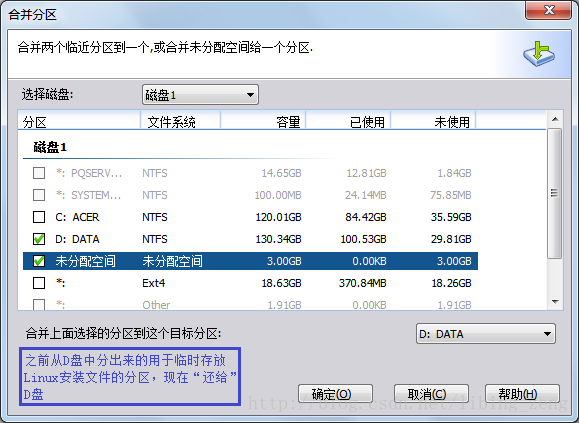Click the list scrollbar down arrow
This screenshot has height=423, width=579.
(555, 302)
